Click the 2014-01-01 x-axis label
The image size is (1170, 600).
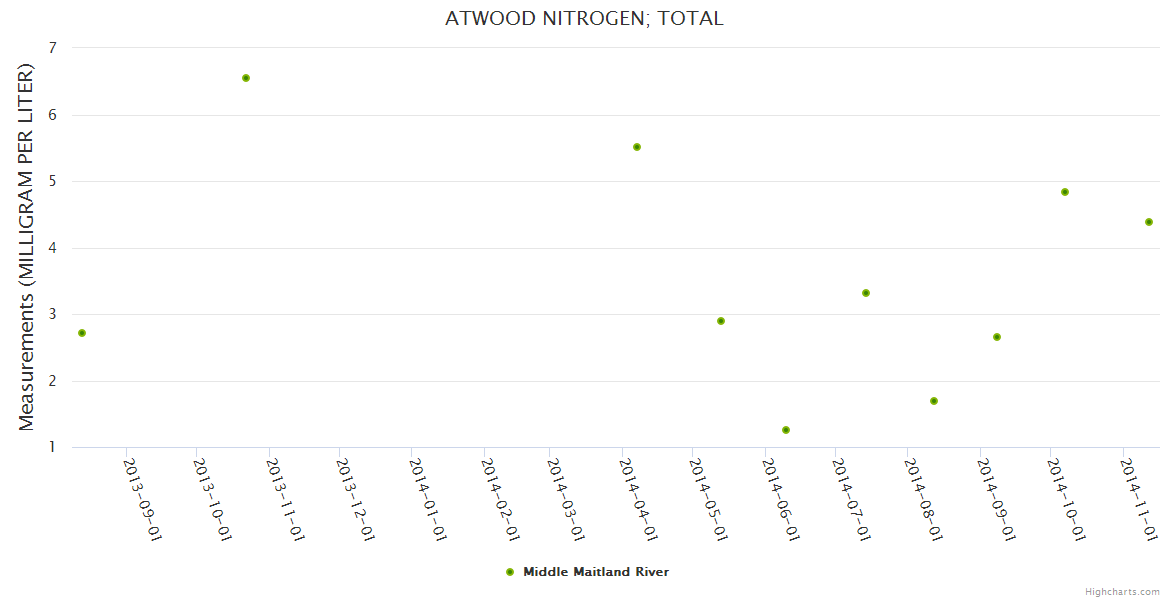point(428,499)
